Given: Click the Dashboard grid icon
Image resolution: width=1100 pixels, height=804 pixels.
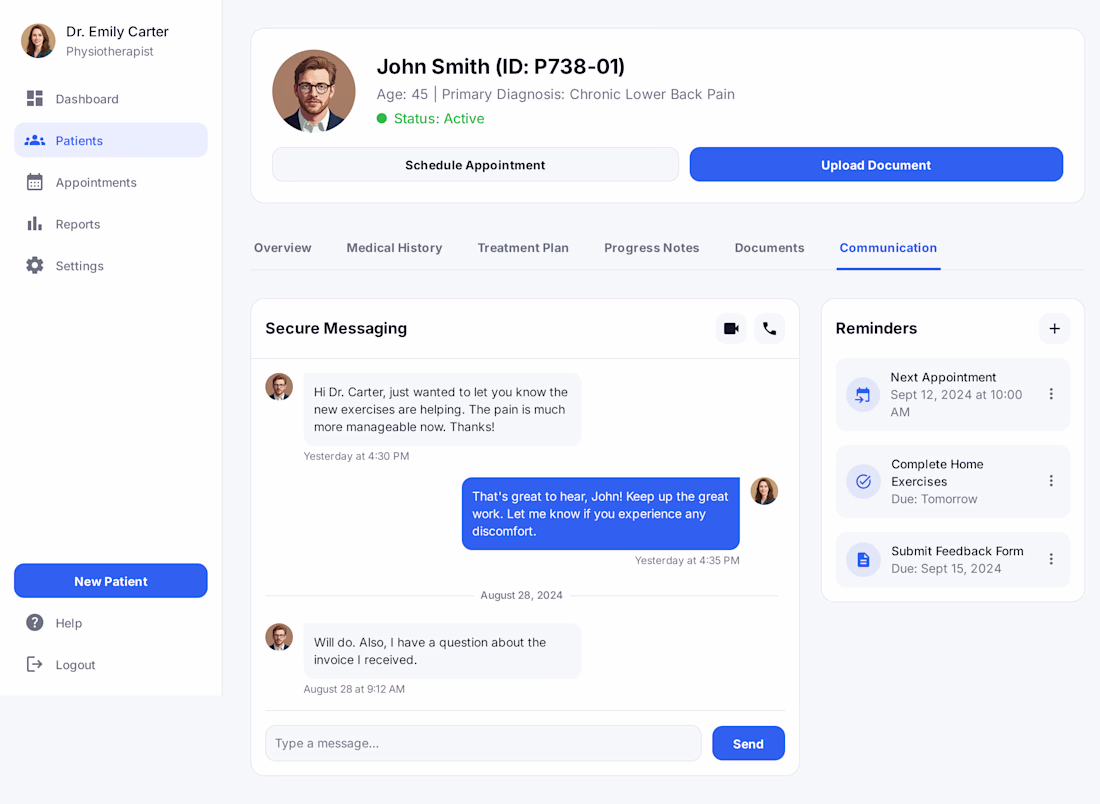Looking at the screenshot, I should point(34,98).
